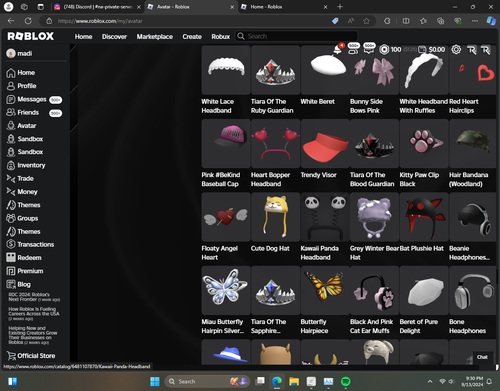Open the notifications bell icon

click(x=337, y=50)
